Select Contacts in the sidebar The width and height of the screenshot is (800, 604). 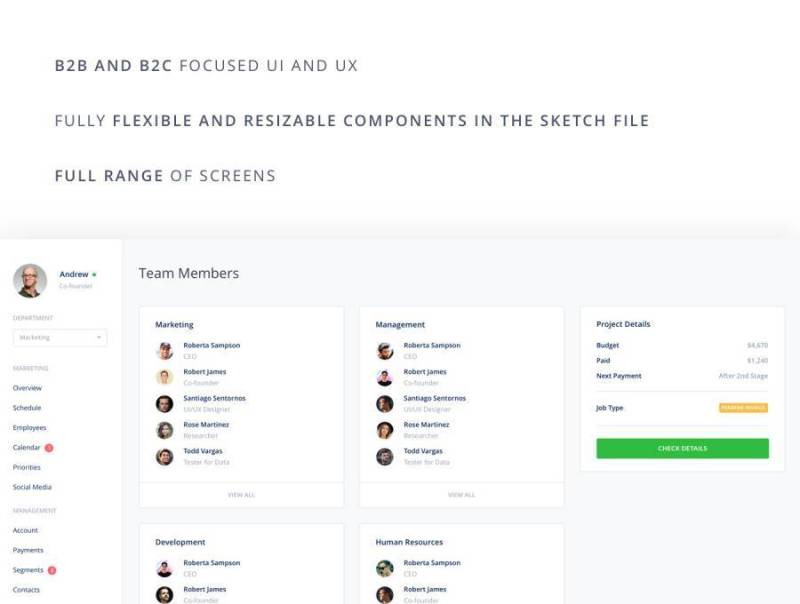[29, 590]
